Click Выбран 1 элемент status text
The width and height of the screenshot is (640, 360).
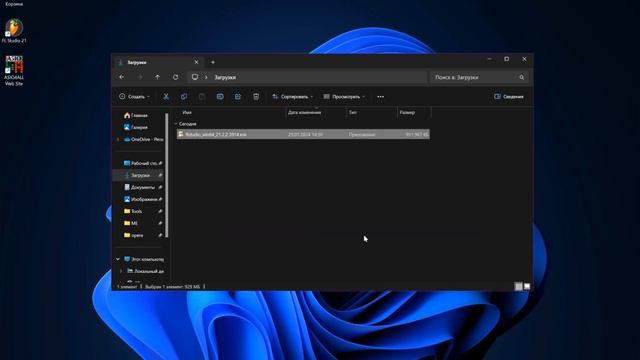click(172, 287)
